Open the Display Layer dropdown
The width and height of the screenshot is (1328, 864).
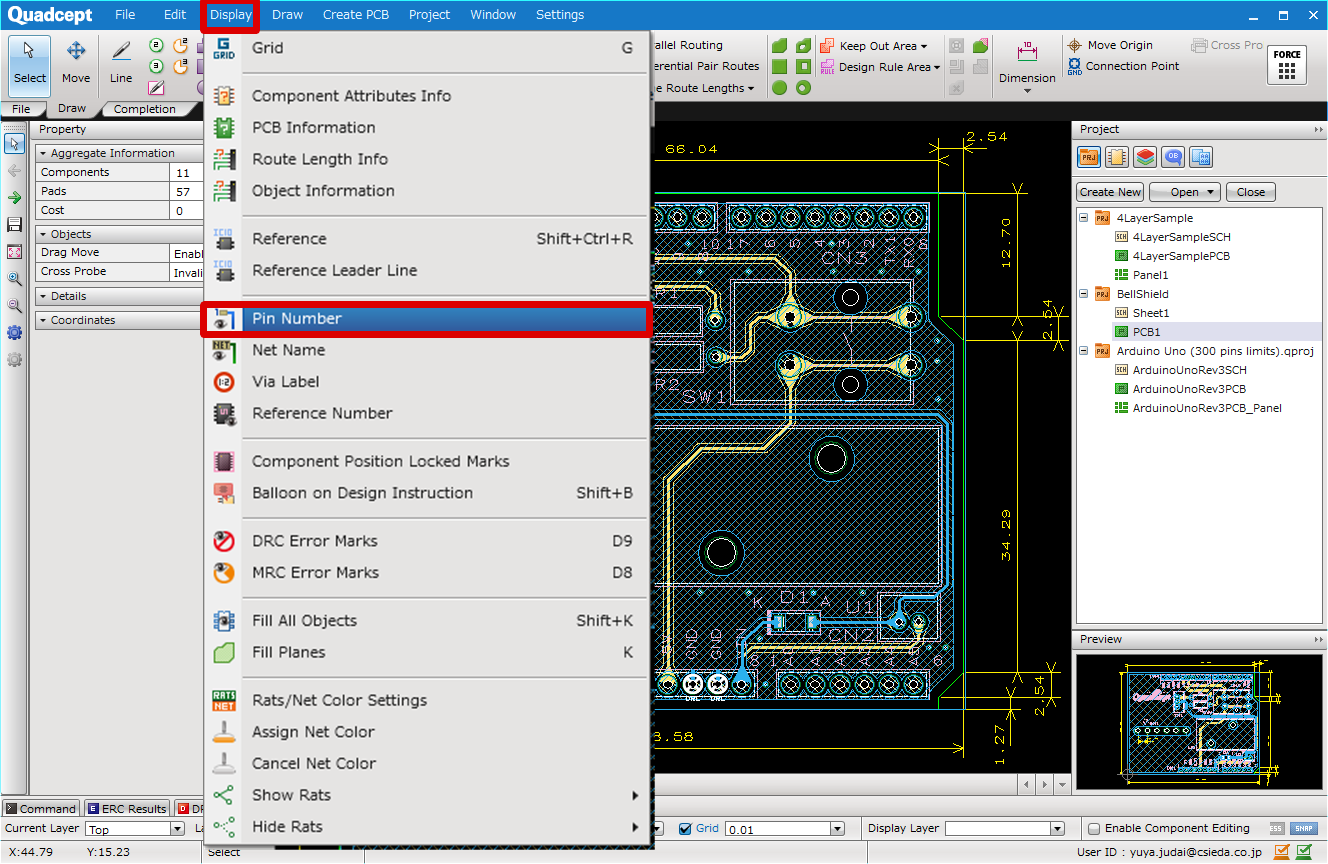tap(1057, 828)
